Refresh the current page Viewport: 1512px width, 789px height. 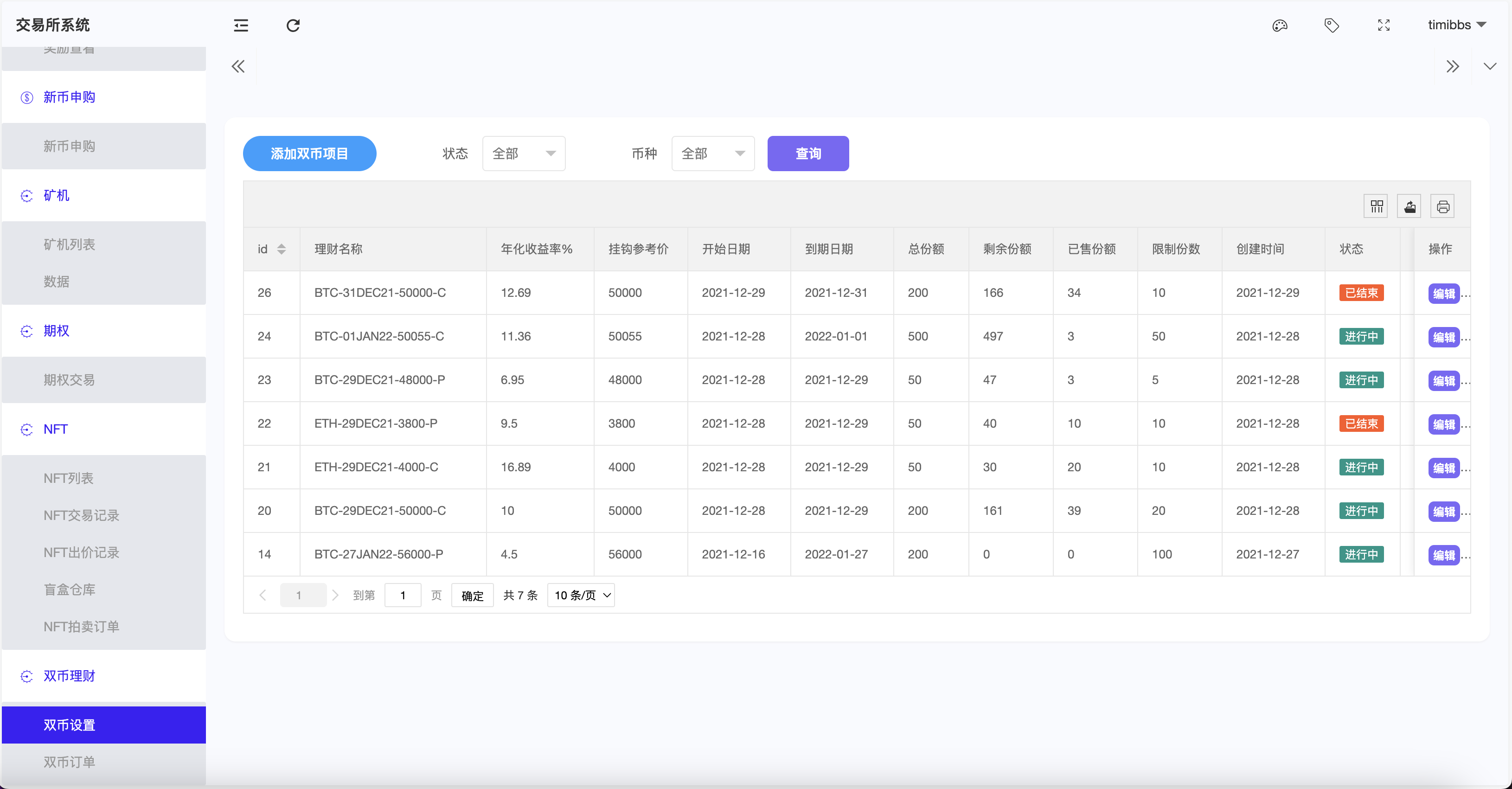[x=294, y=25]
